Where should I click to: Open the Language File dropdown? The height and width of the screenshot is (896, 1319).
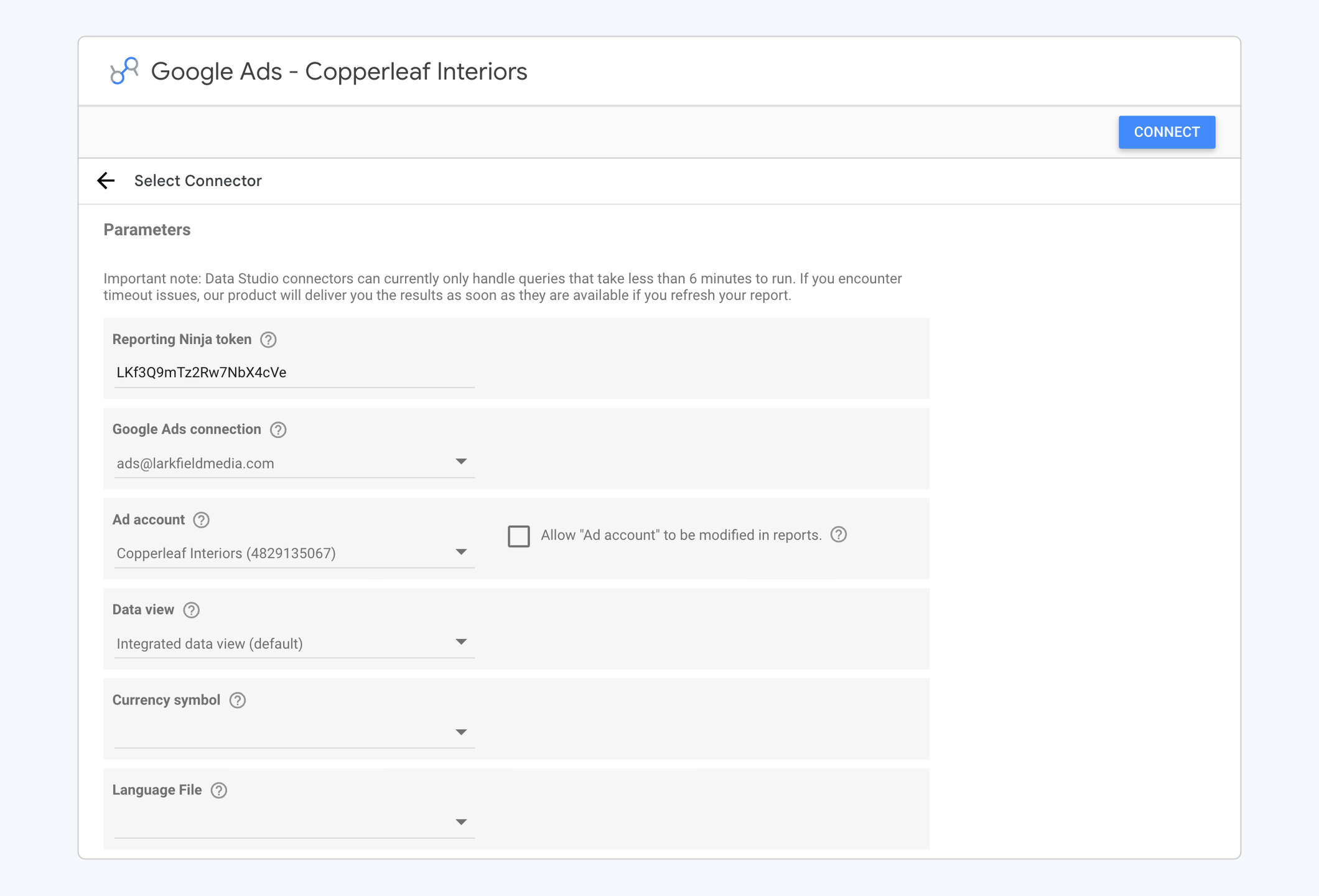pos(294,823)
